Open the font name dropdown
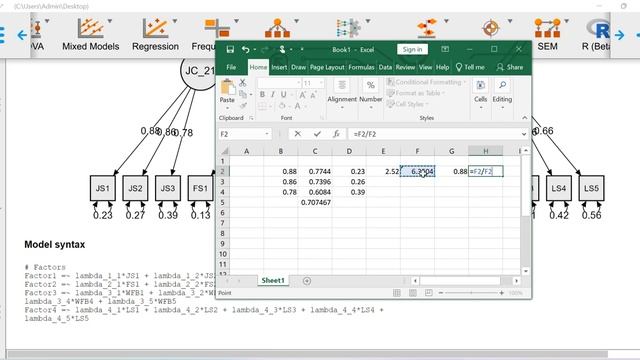The image size is (640, 360). (299, 83)
